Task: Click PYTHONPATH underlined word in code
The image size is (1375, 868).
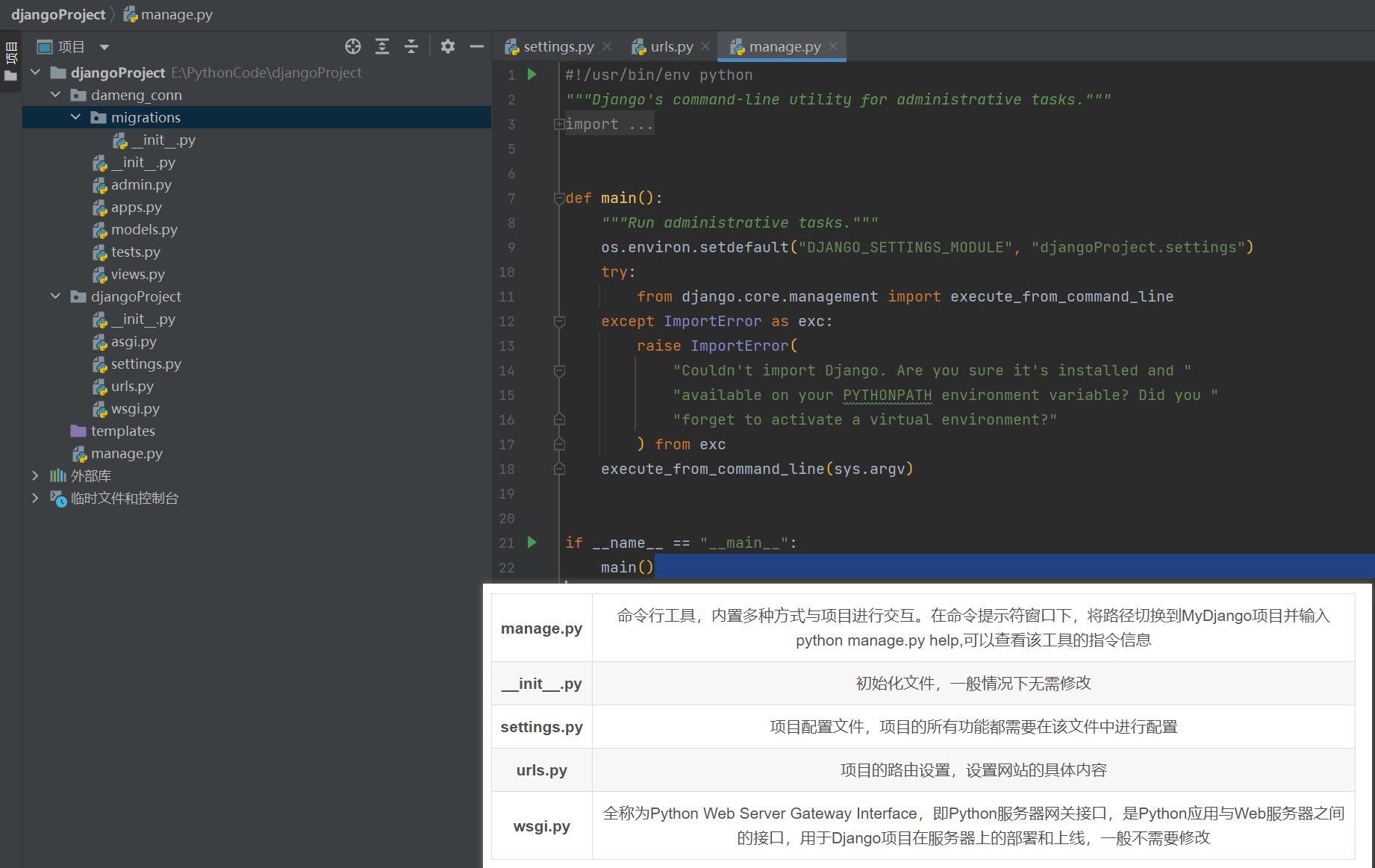Action: pyautogui.click(x=887, y=395)
